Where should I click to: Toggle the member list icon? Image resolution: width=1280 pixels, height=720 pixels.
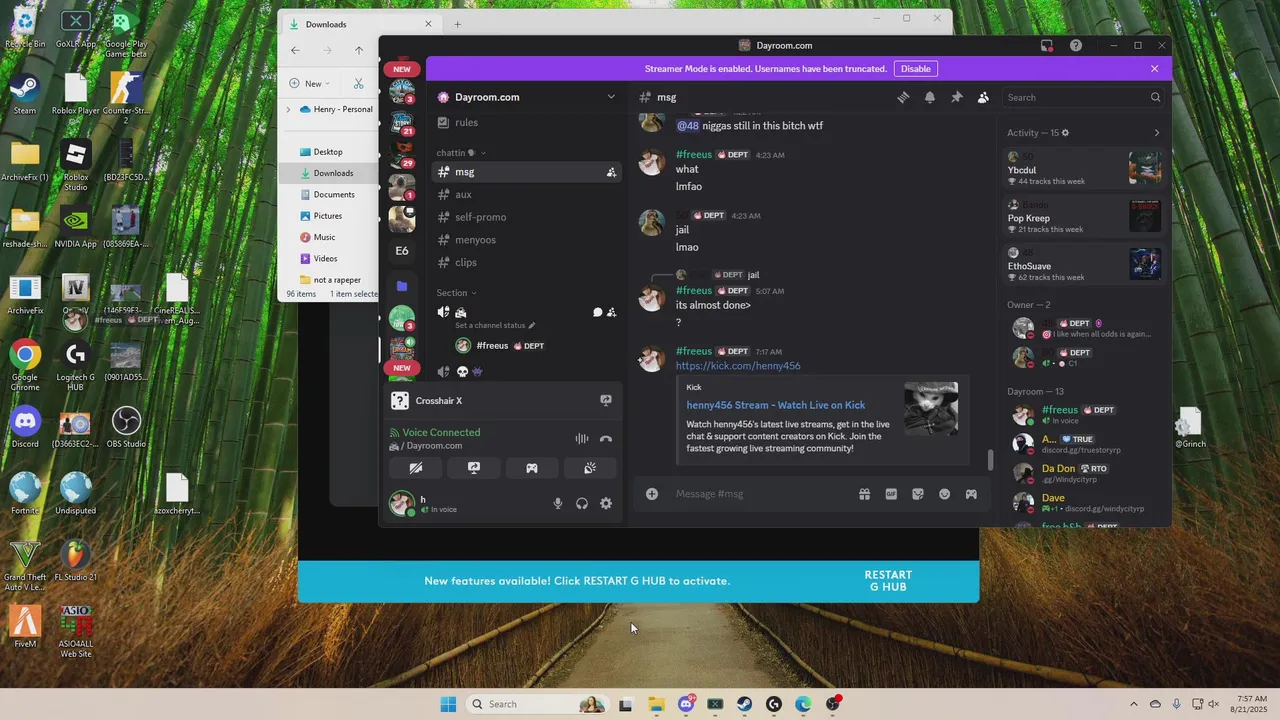click(983, 97)
